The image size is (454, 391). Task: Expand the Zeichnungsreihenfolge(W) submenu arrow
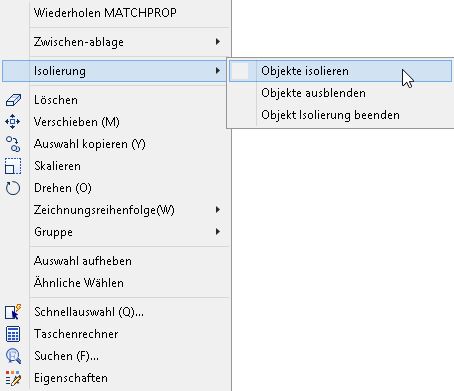218,210
